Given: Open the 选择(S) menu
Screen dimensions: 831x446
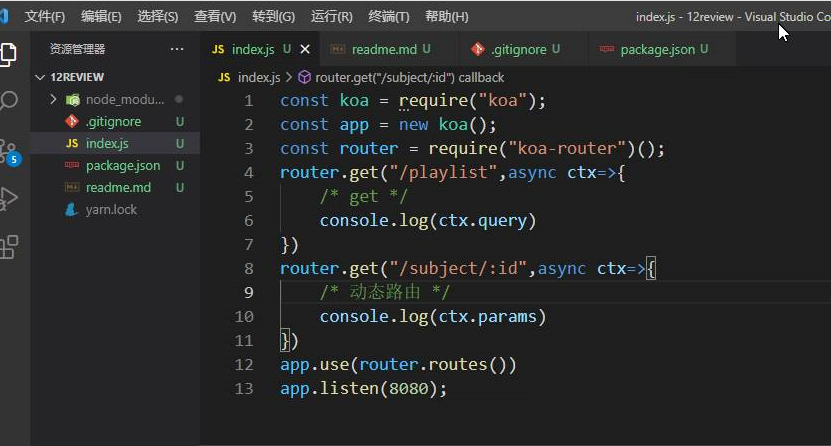Looking at the screenshot, I should point(158,17).
